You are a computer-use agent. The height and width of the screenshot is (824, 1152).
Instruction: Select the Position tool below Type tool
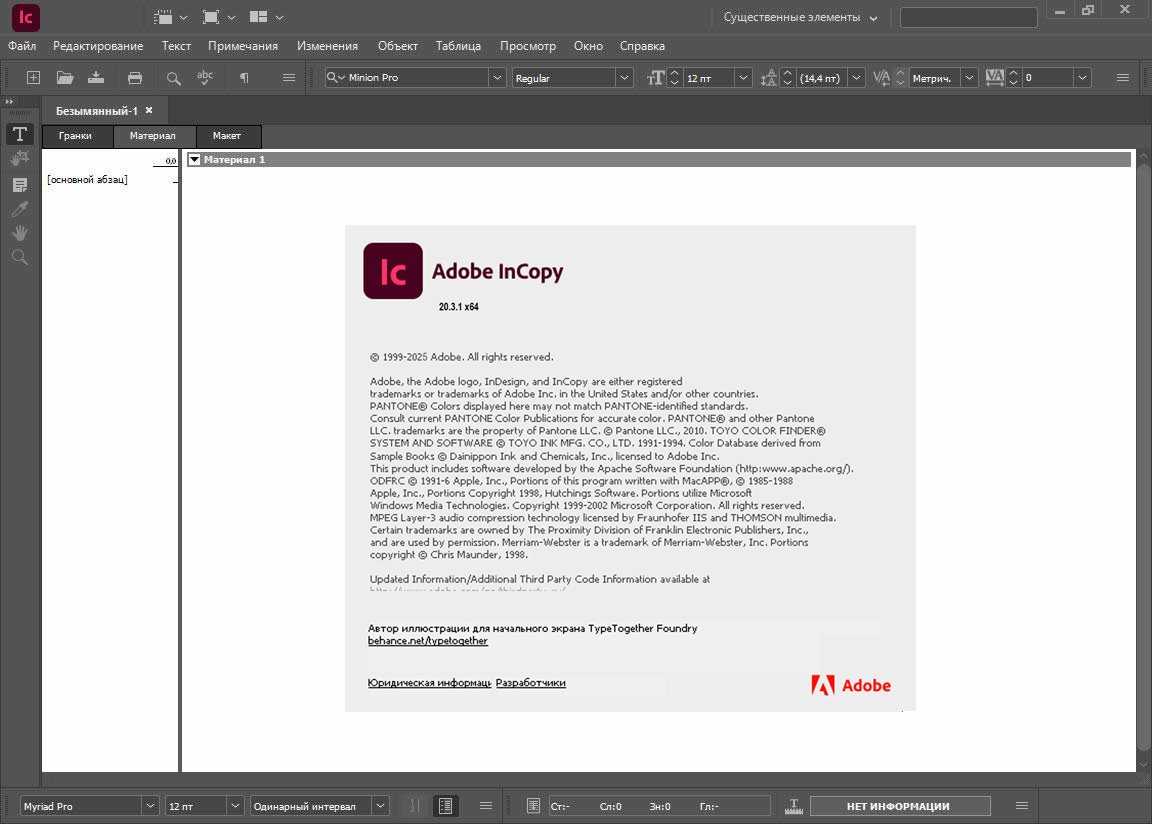(20, 159)
